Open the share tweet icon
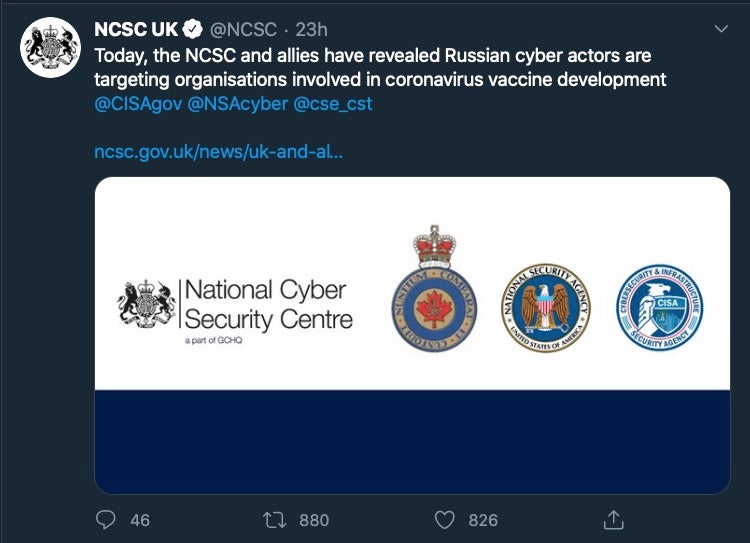This screenshot has width=750, height=543. [614, 519]
